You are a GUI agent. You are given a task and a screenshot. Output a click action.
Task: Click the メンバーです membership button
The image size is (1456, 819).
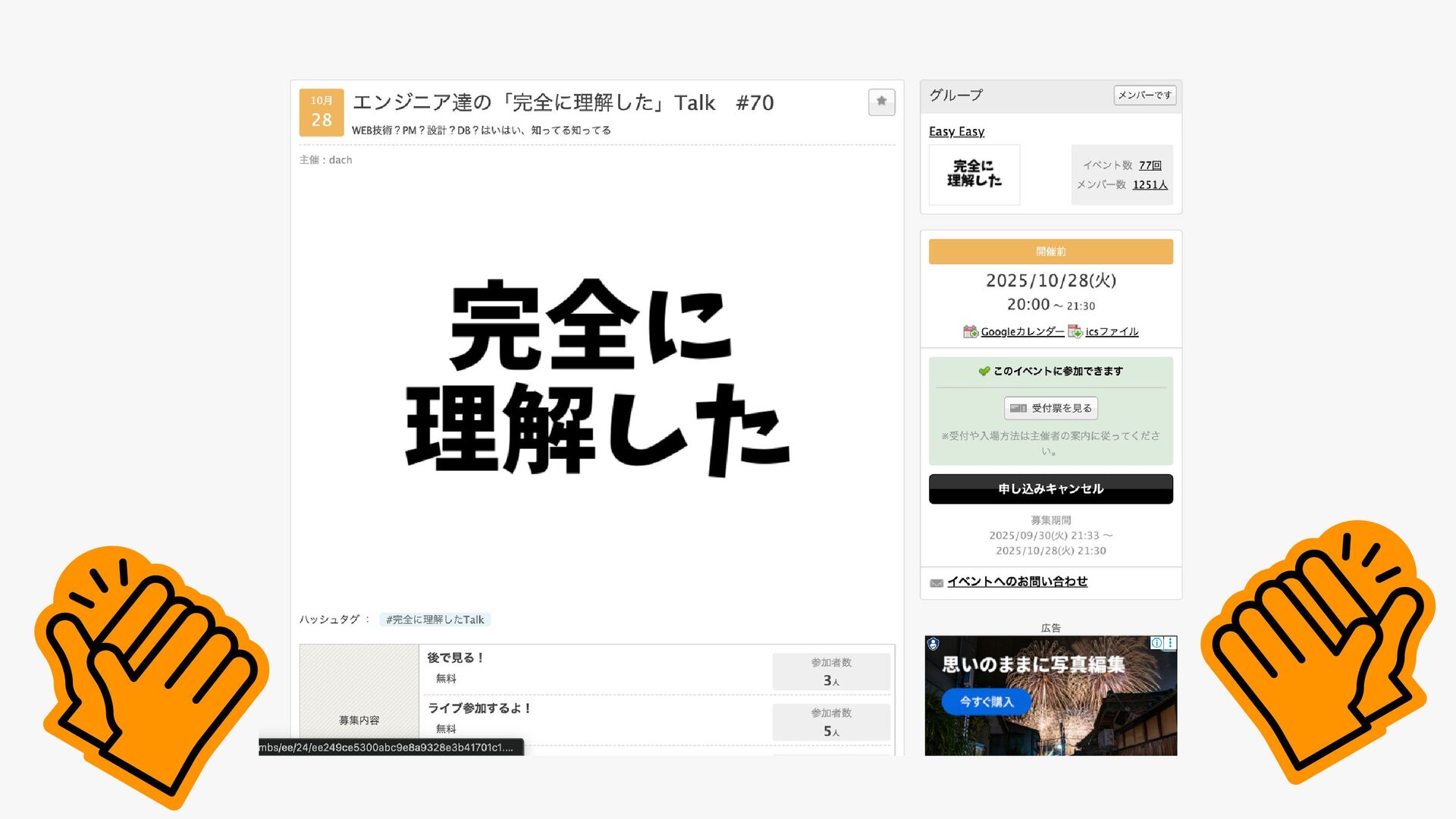1144,95
